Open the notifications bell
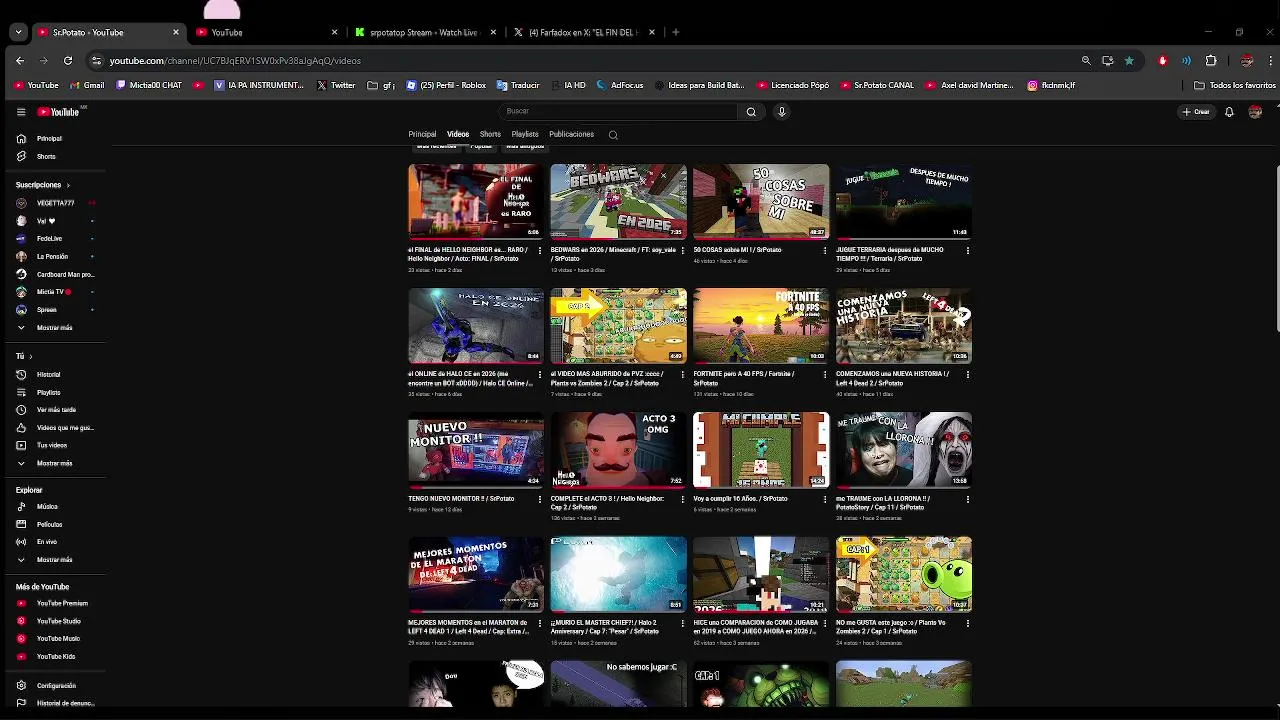1280x720 pixels. 1229,112
